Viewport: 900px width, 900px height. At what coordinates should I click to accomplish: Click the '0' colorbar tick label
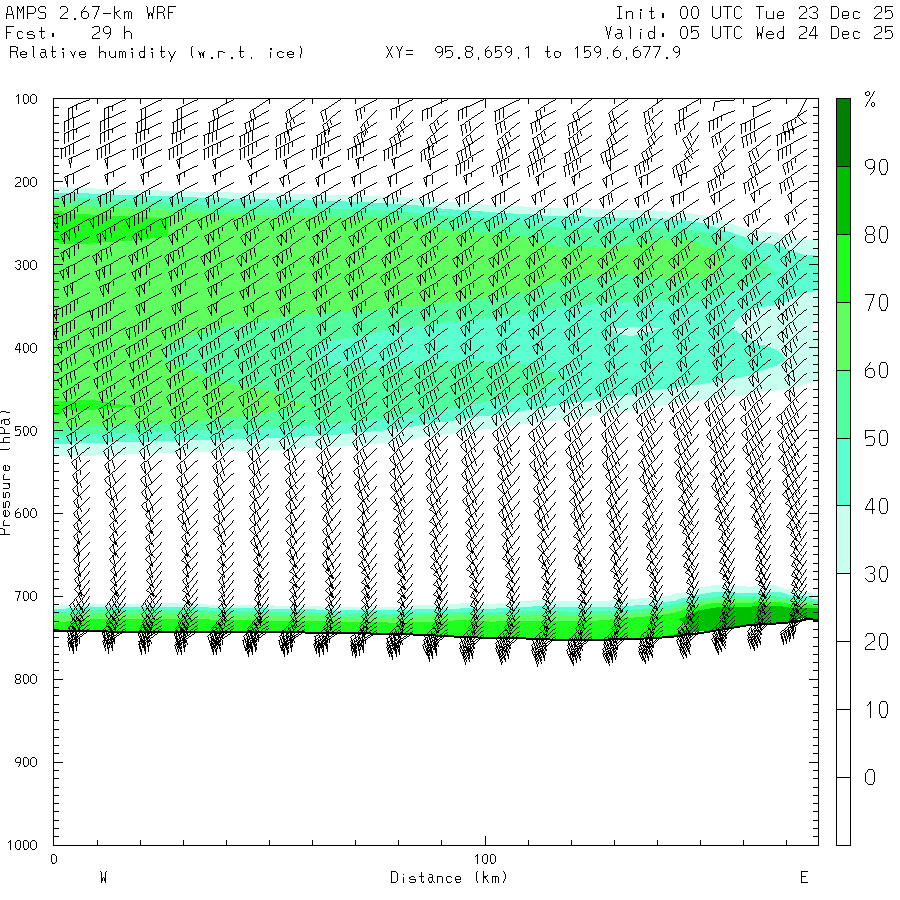pos(870,777)
